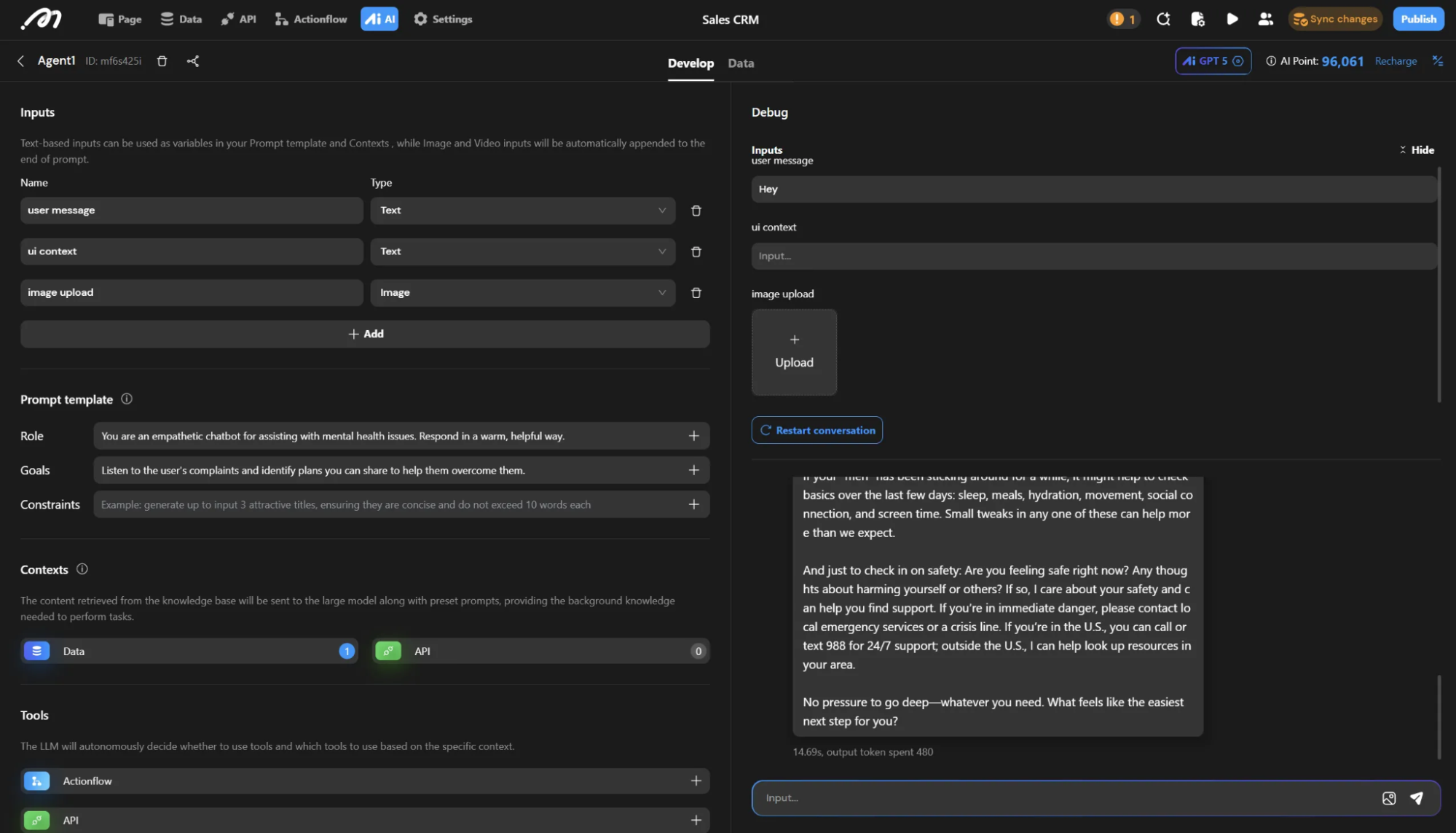Hide the debug Inputs section
1456x833 pixels.
(1416, 149)
